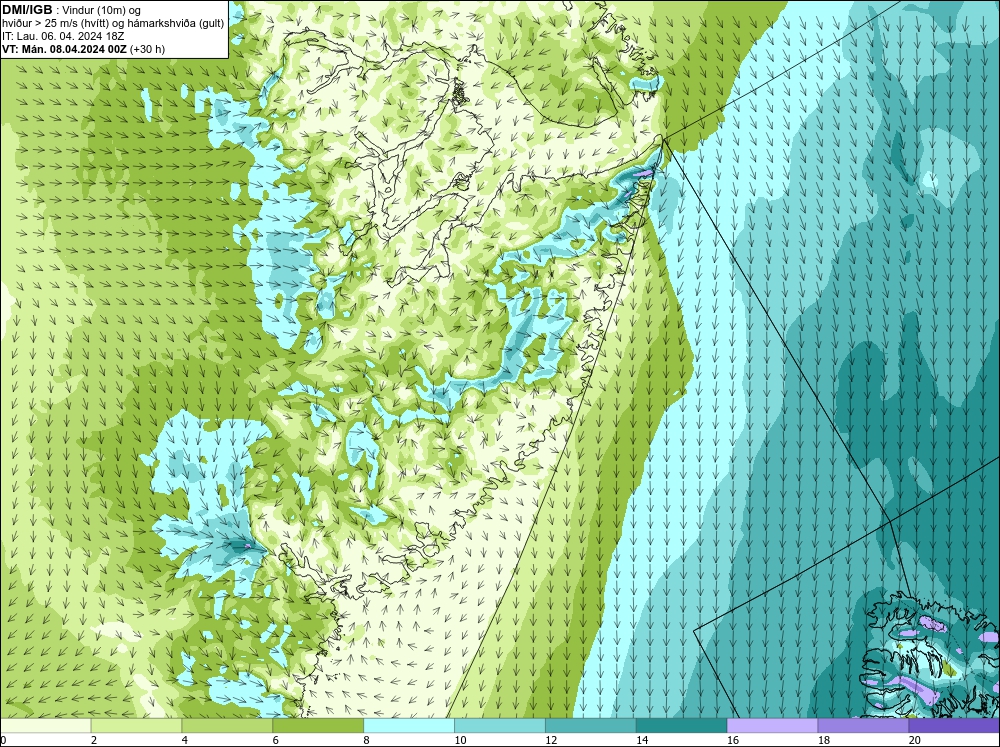1000x747 pixels.
Task: Click the 'hviður > 25 m/s (hvítt)' text line
Action: (x=114, y=24)
